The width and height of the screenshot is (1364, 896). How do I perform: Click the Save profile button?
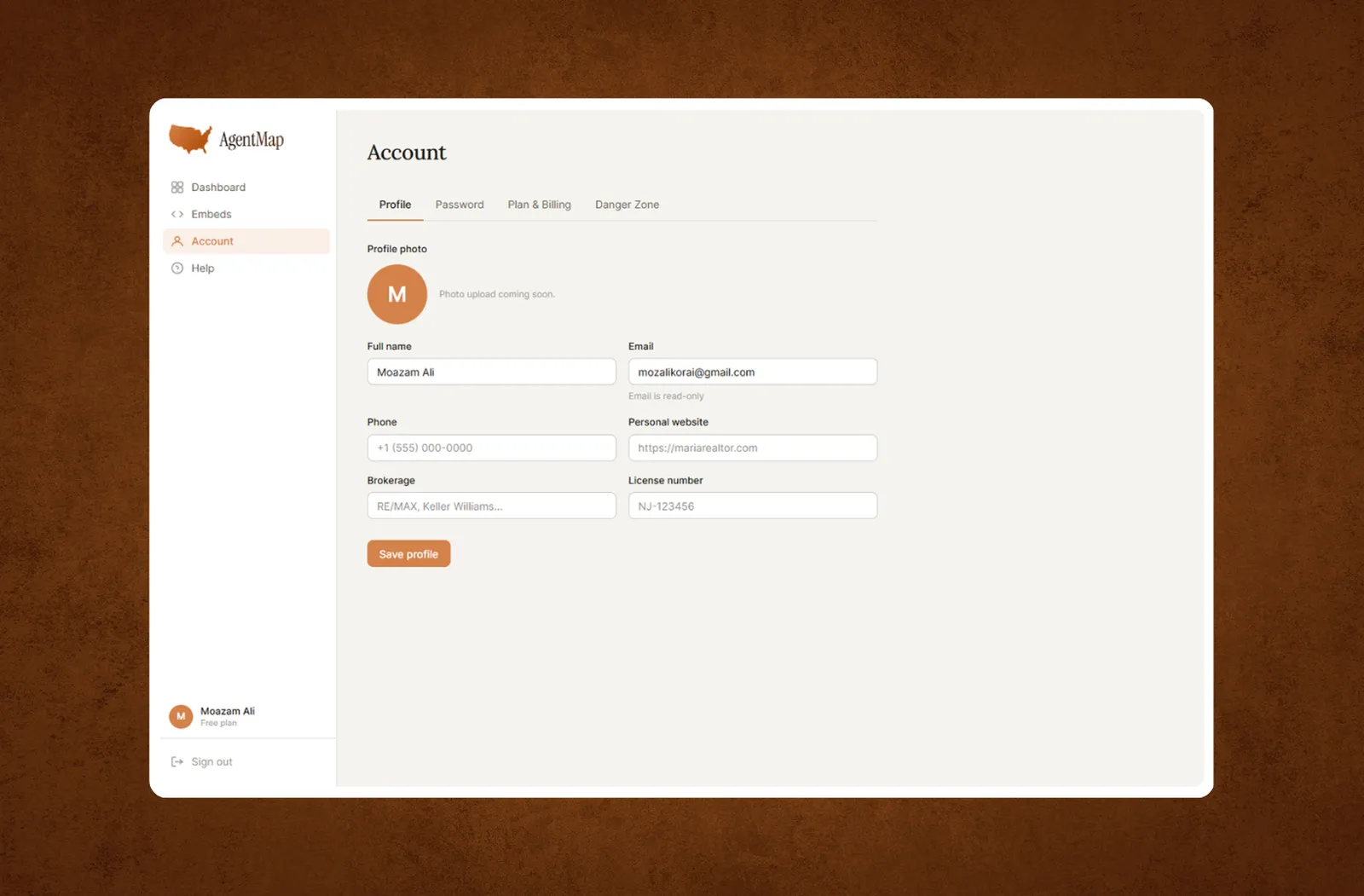click(x=409, y=554)
